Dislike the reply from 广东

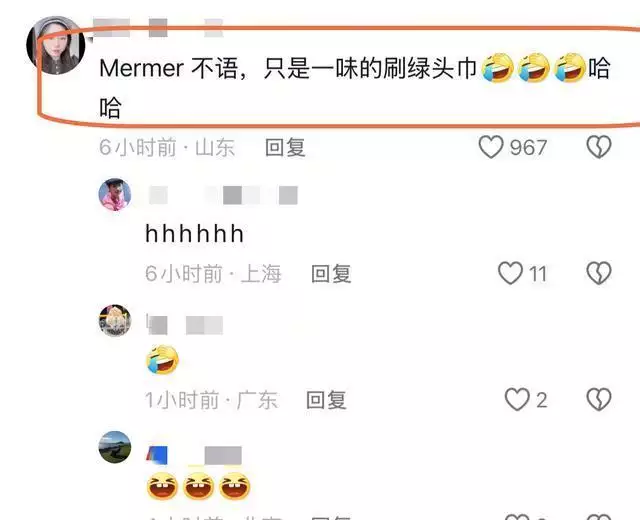point(599,399)
